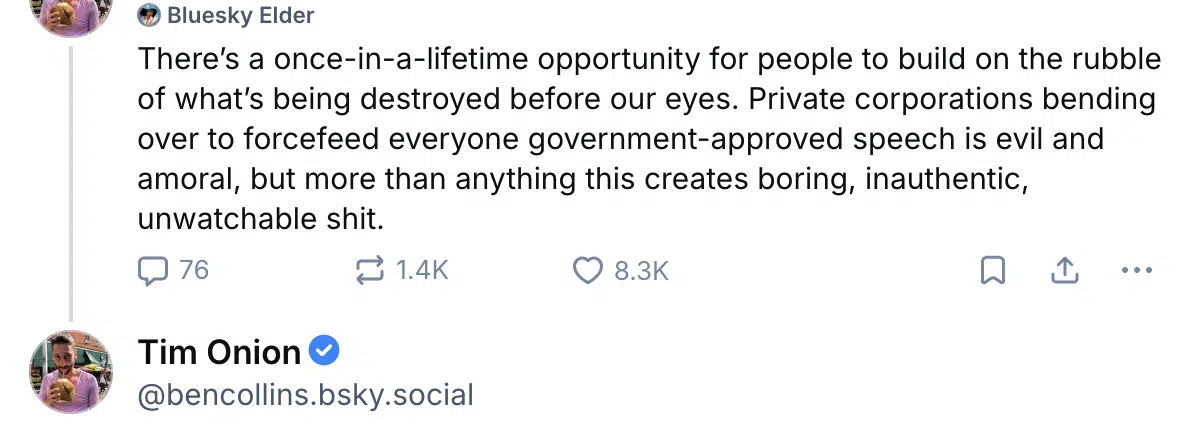Click the 76 reply count
Image resolution: width=1194 pixels, height=423 pixels.
tap(194, 270)
